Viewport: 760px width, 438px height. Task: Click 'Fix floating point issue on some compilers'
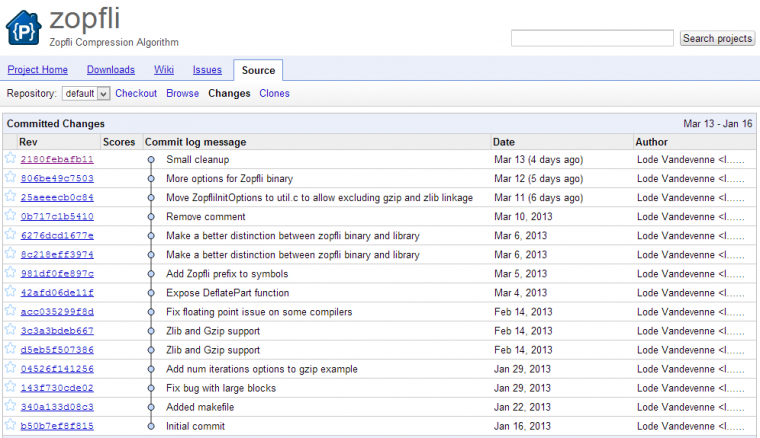click(x=259, y=312)
